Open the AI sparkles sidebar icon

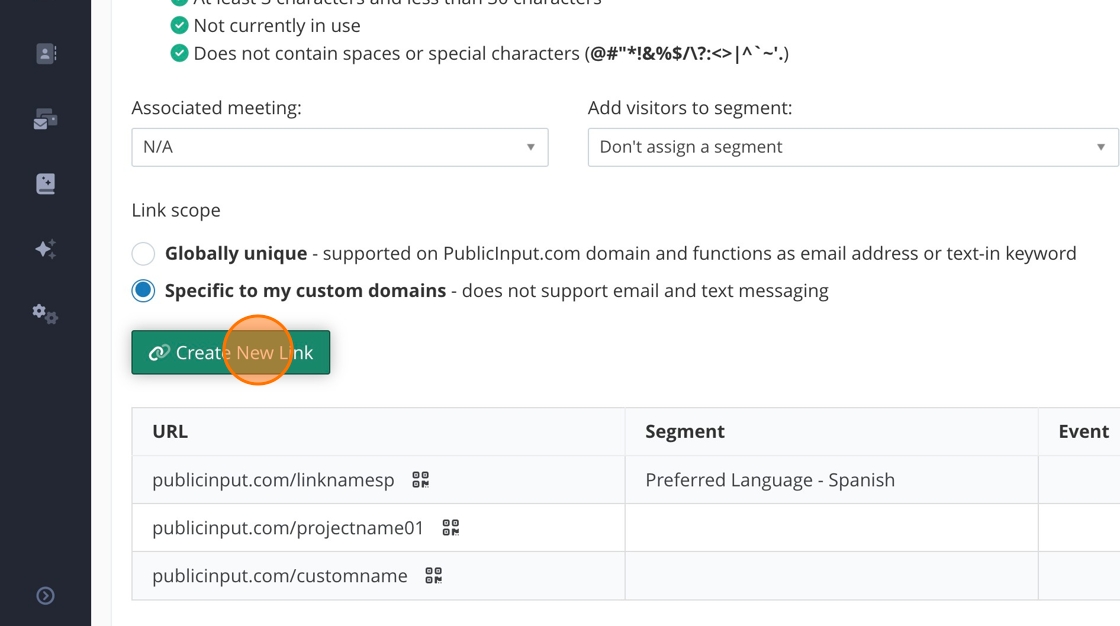(x=46, y=249)
